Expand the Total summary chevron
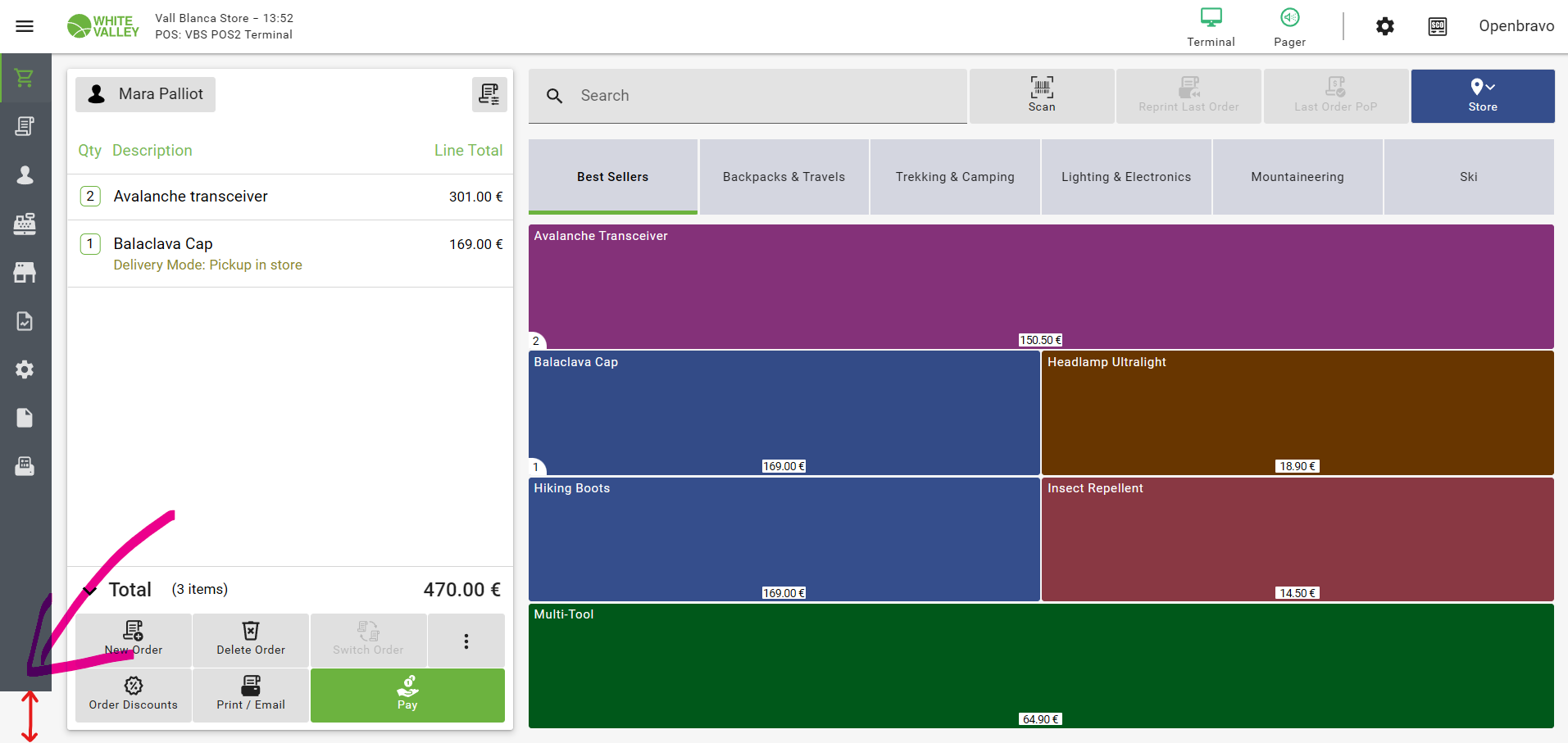This screenshot has height=743, width=1568. point(90,590)
